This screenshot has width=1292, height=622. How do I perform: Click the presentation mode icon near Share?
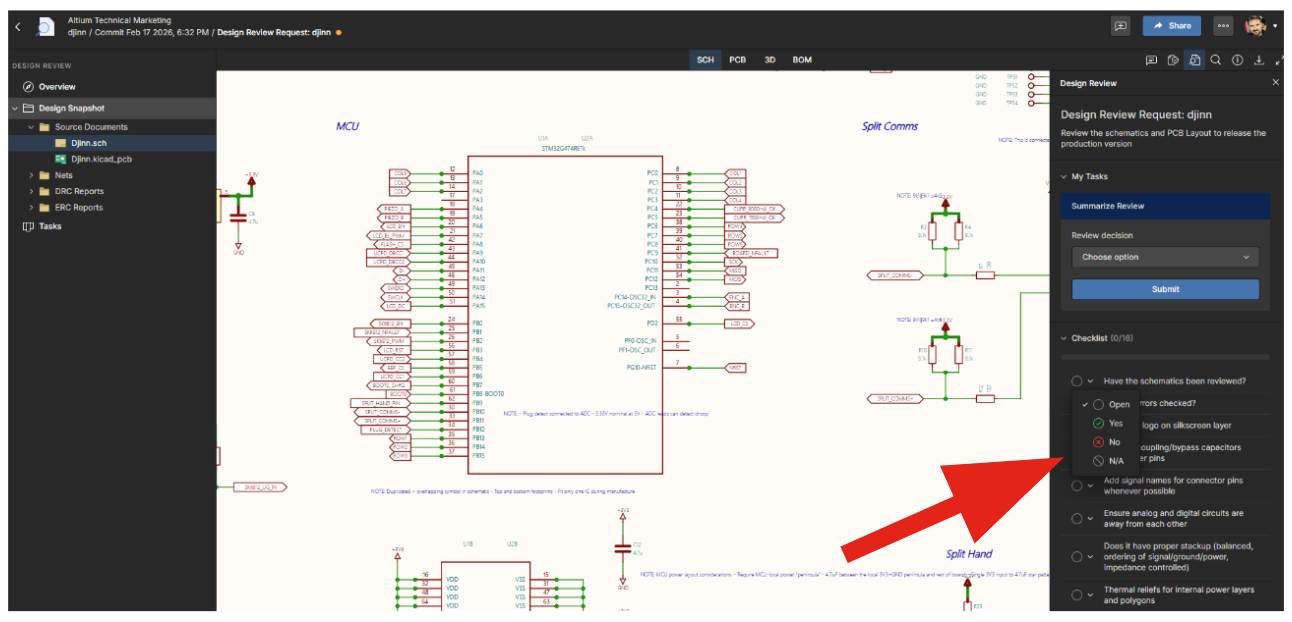1120,26
